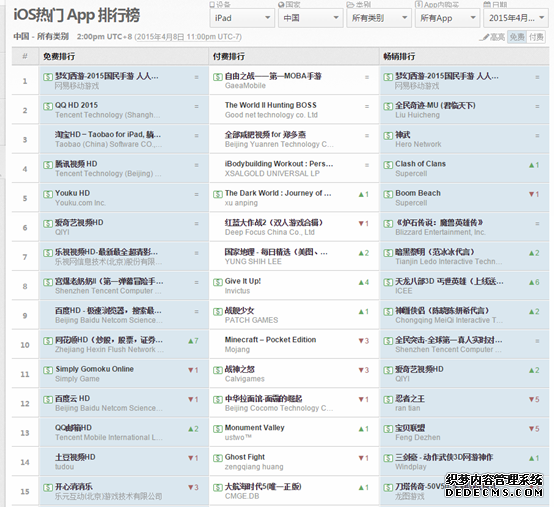Click the 免费排行 column header
554x507 pixels.
[x=59, y=57]
